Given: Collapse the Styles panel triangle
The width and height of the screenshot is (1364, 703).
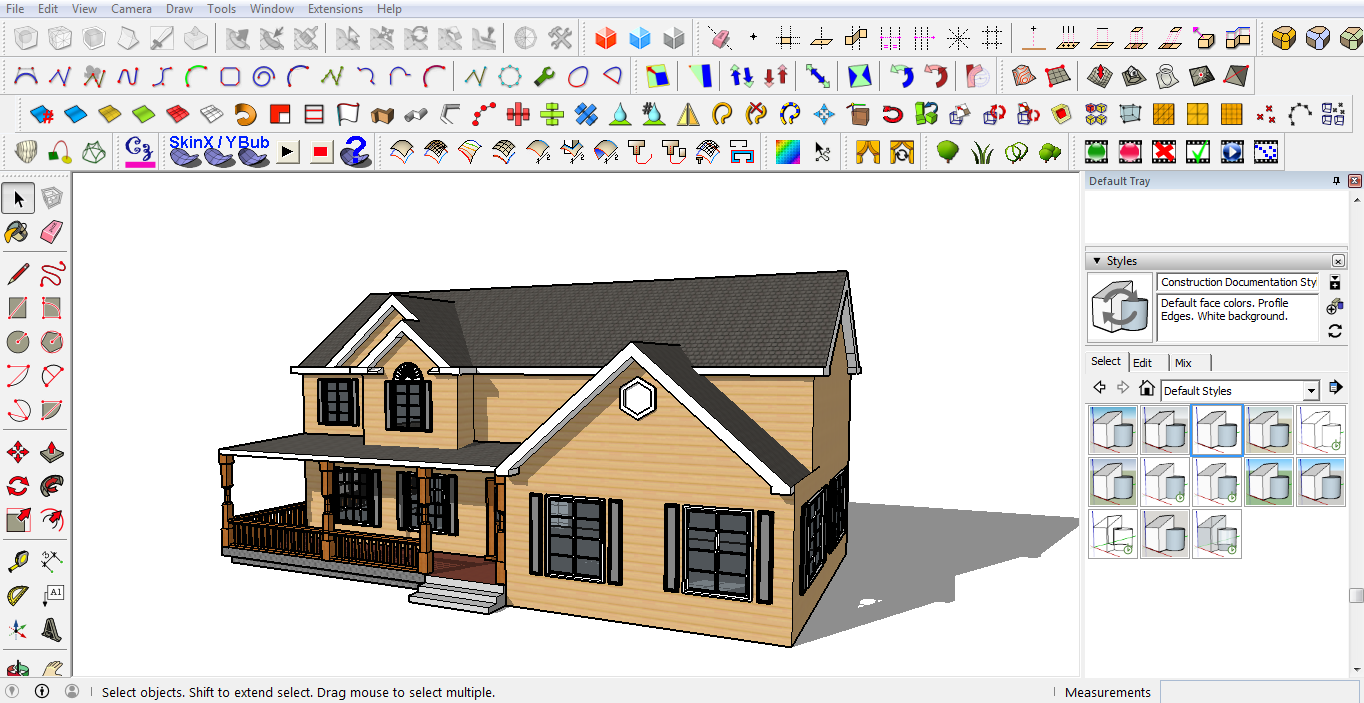Looking at the screenshot, I should (1097, 261).
